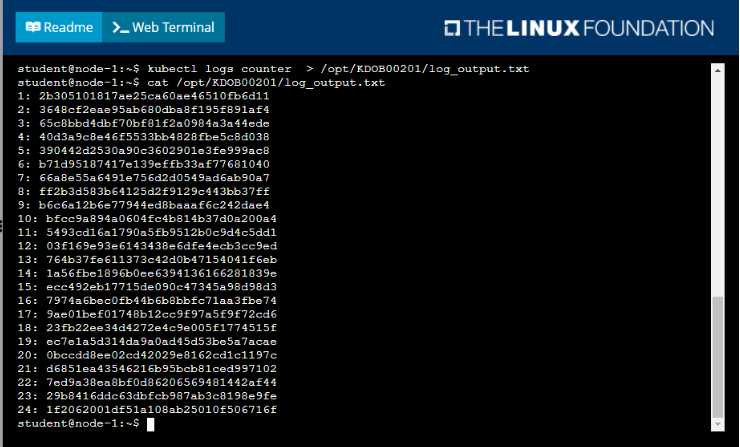Click the empty scrollbar track above the thumb
The height and width of the screenshot is (447, 740).
coord(717,186)
